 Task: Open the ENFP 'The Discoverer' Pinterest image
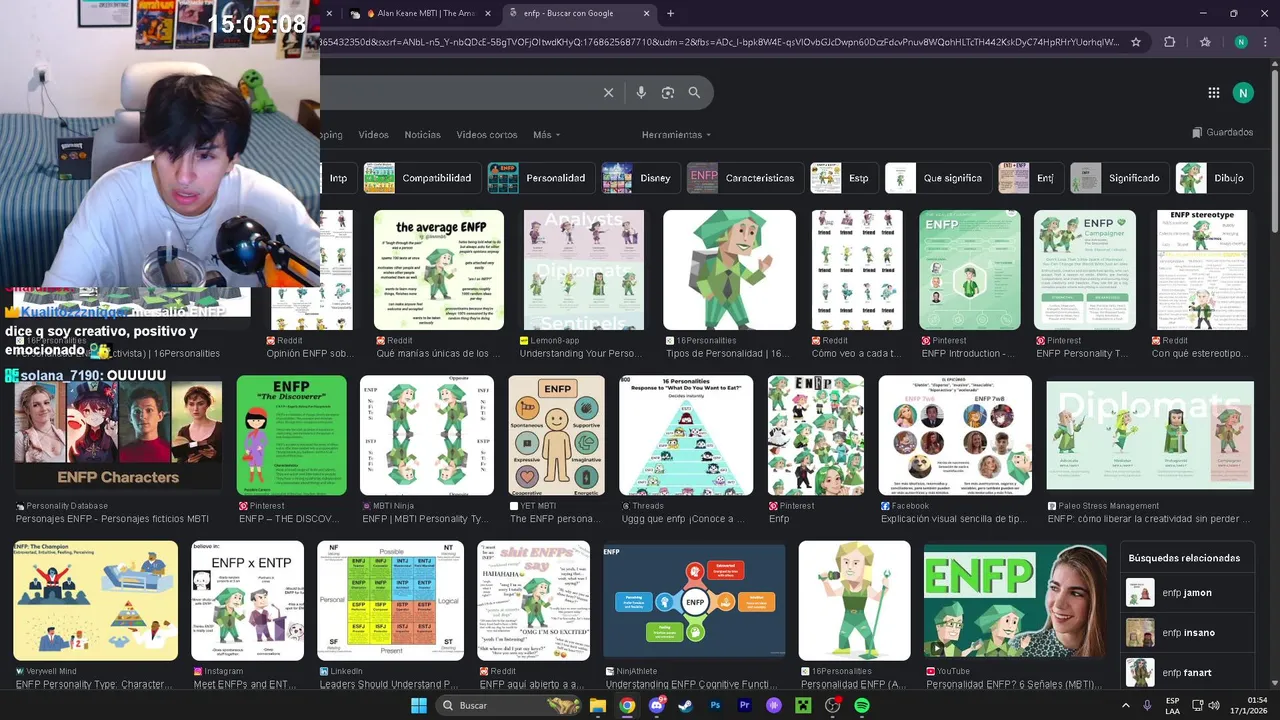point(291,436)
